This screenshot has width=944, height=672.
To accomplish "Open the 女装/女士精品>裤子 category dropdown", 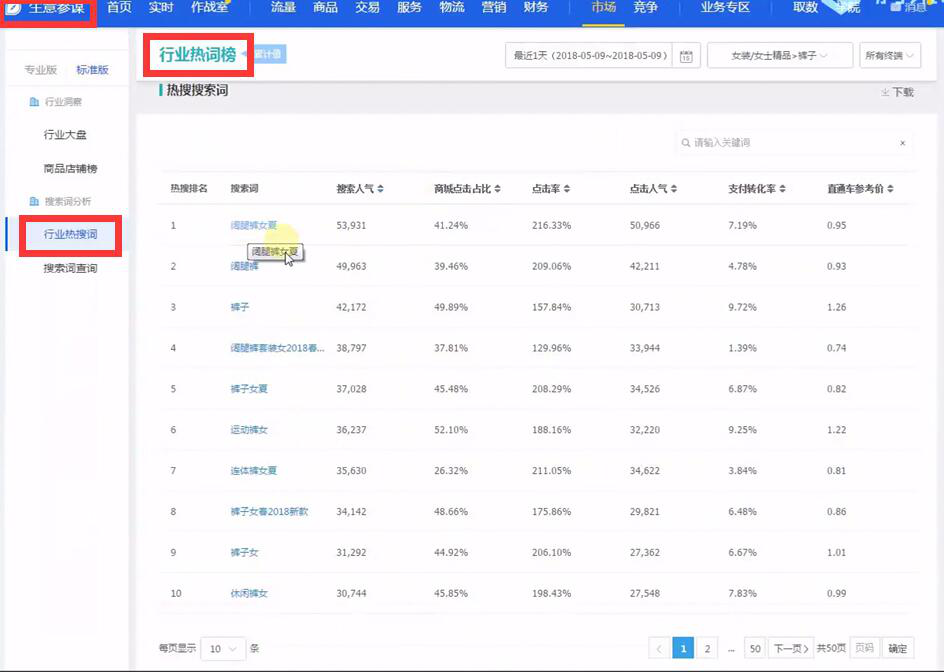I will click(x=780, y=56).
